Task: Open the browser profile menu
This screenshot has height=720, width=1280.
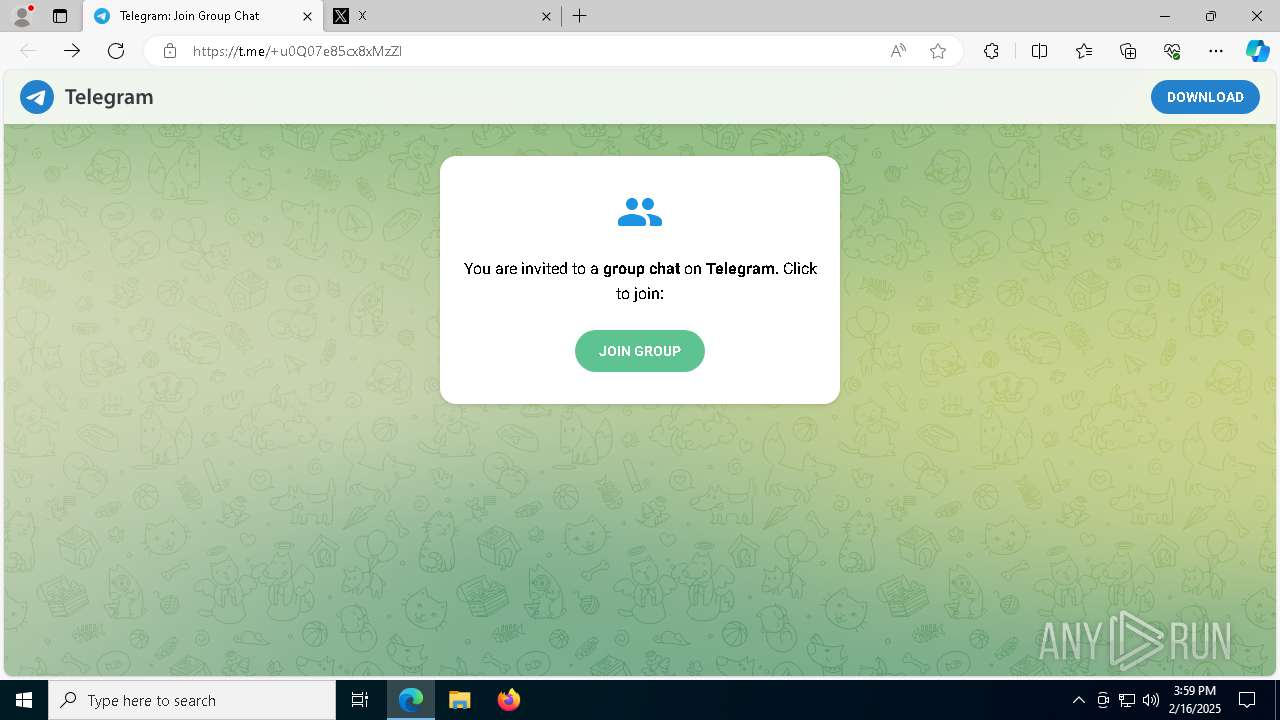Action: (x=22, y=16)
